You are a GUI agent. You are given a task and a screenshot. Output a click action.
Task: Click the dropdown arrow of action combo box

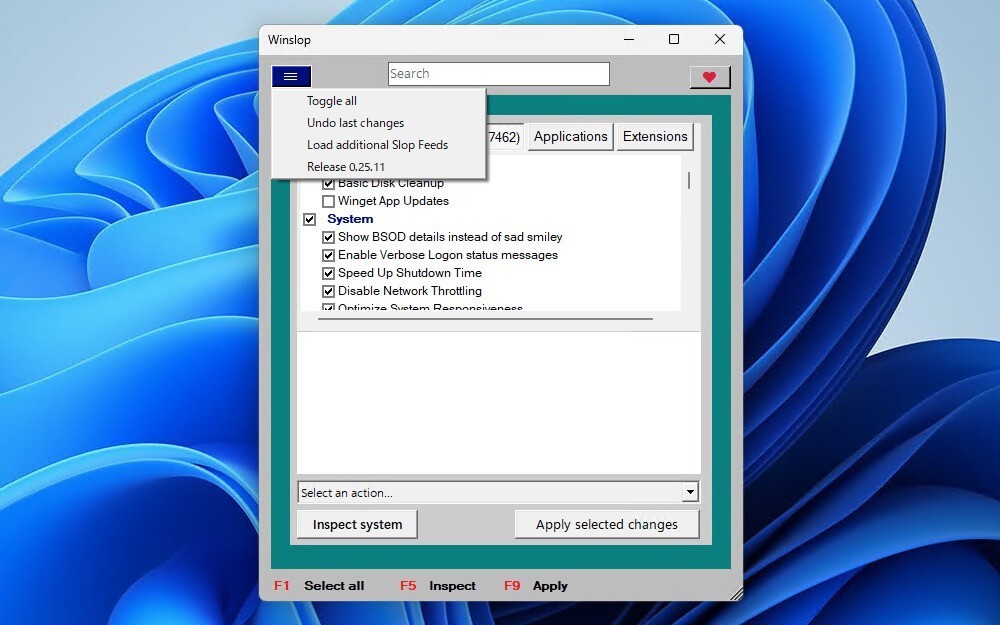(690, 492)
